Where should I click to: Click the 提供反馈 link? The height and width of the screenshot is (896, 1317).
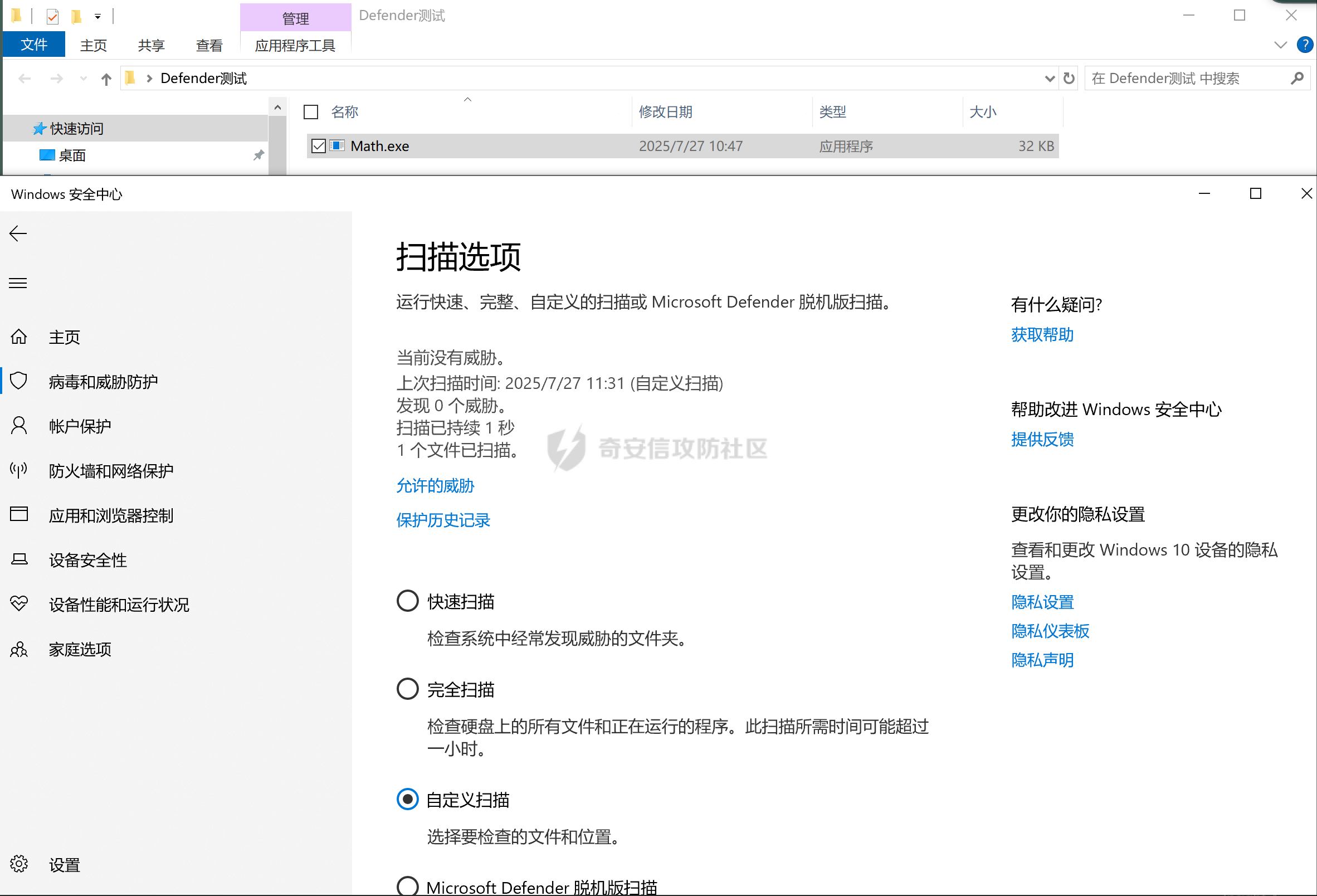click(1042, 439)
